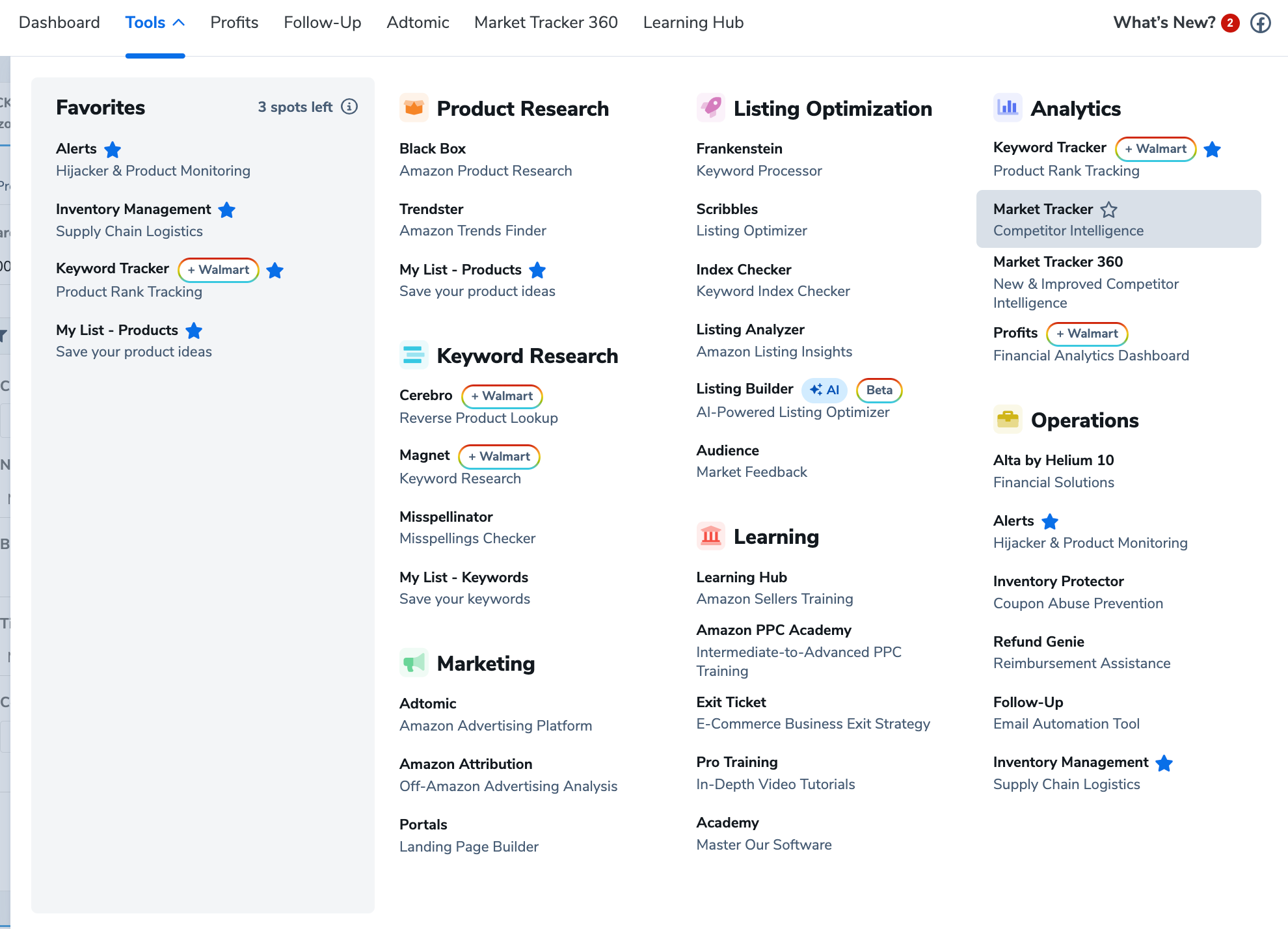Click the Listing Optimization rocket icon

tap(710, 108)
